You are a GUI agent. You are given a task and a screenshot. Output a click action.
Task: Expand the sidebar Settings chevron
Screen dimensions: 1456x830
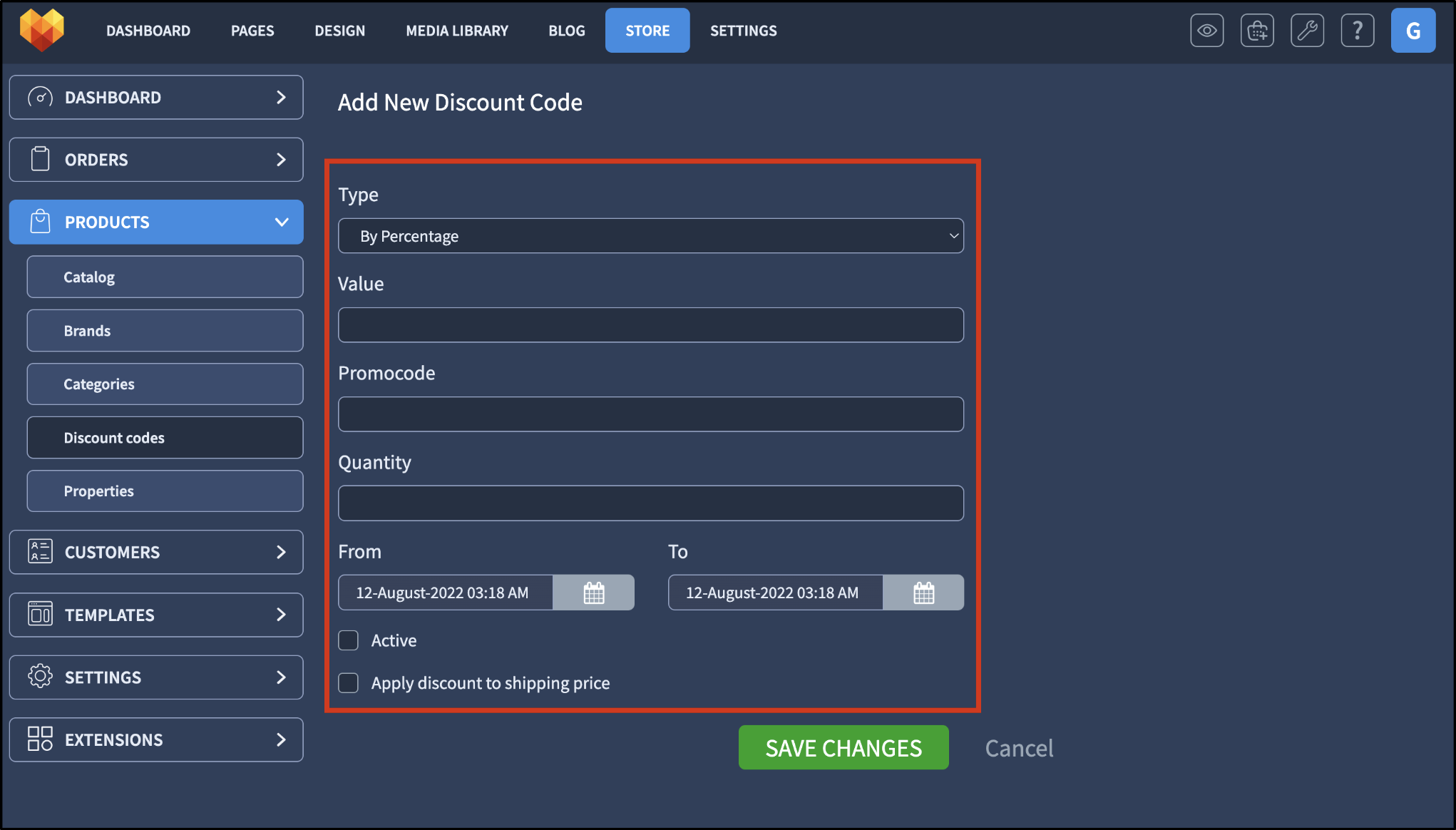(x=281, y=677)
